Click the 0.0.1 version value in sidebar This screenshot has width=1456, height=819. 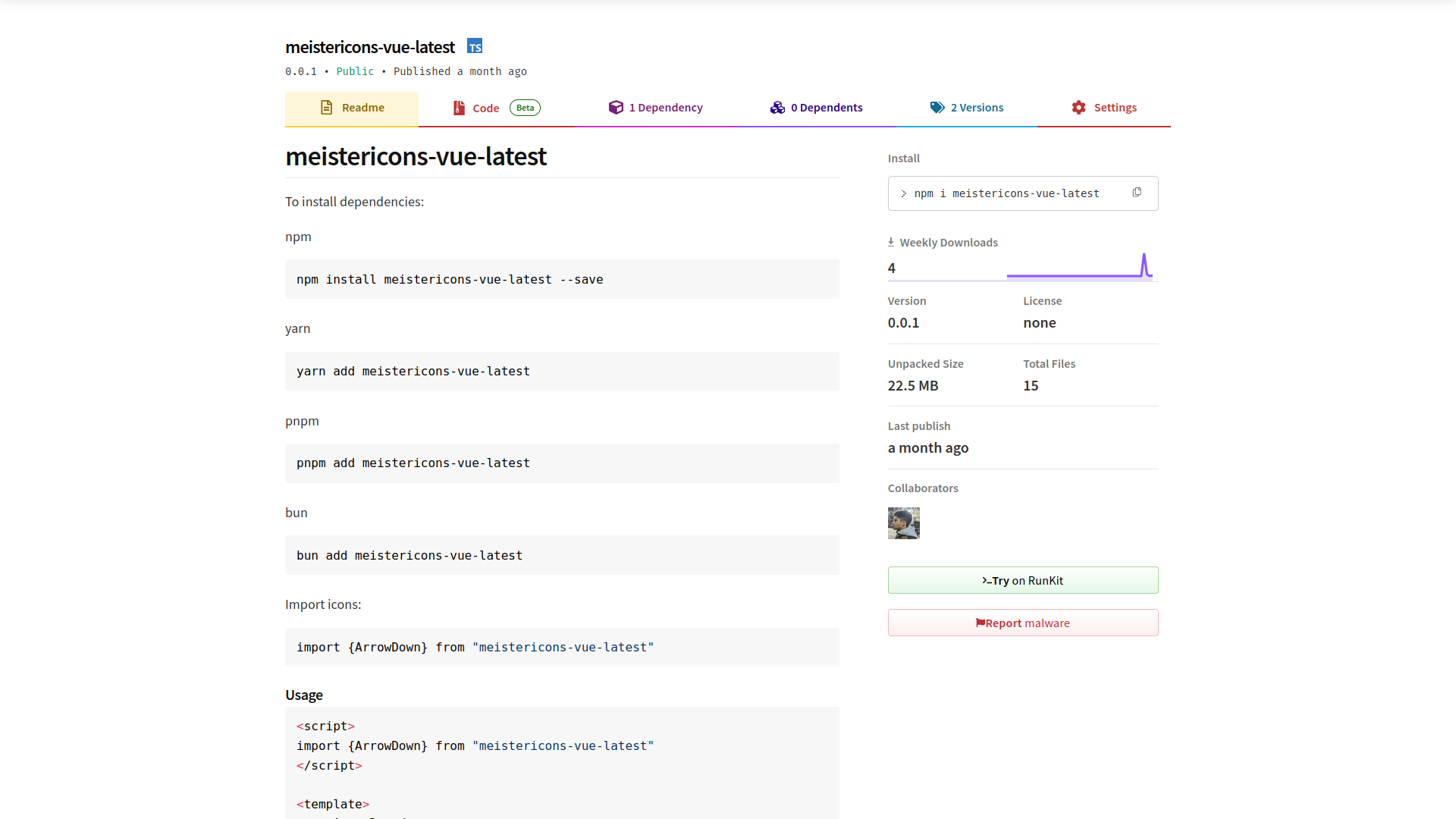tap(903, 323)
